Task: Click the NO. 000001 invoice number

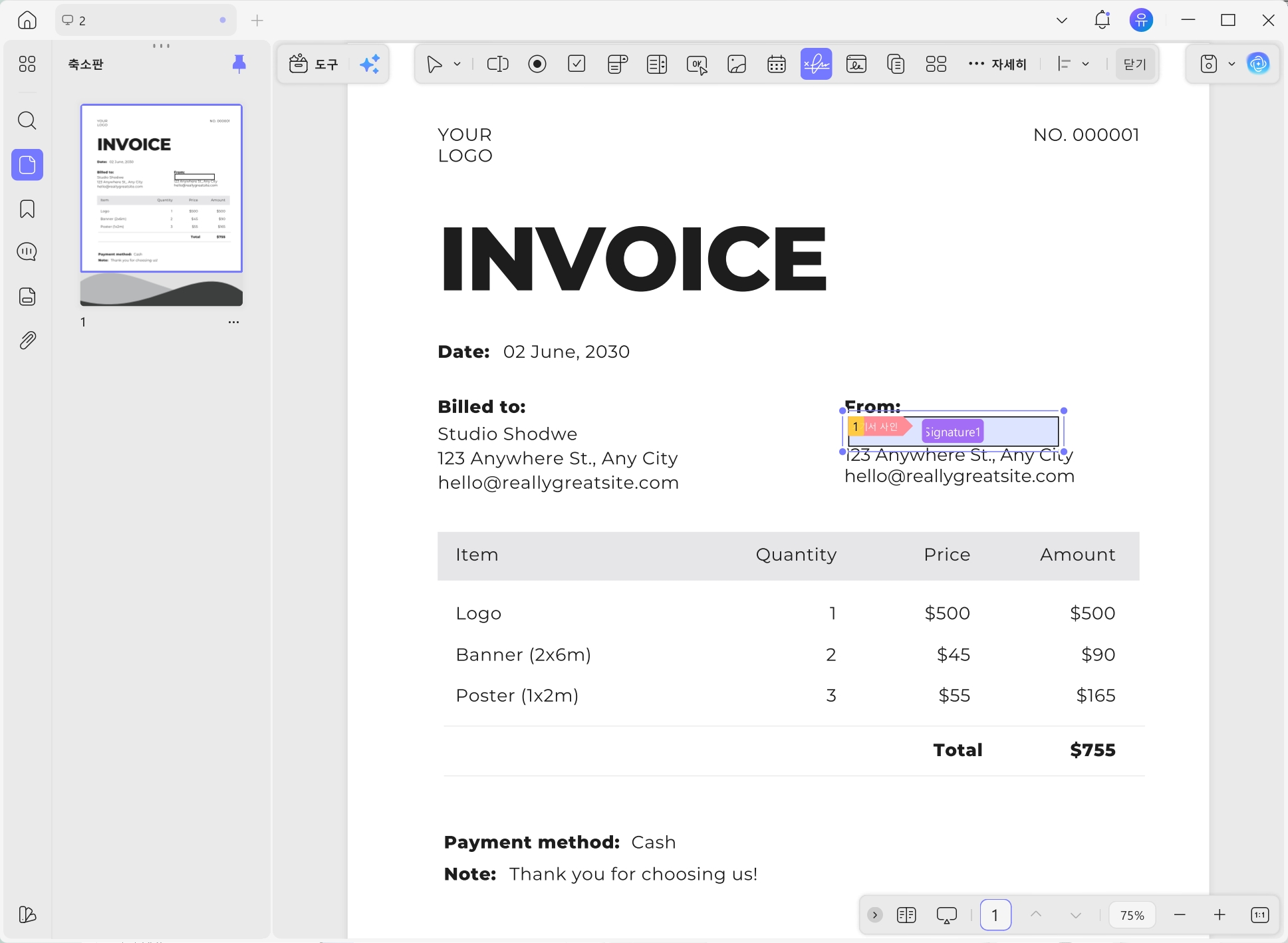Action: pos(1087,135)
